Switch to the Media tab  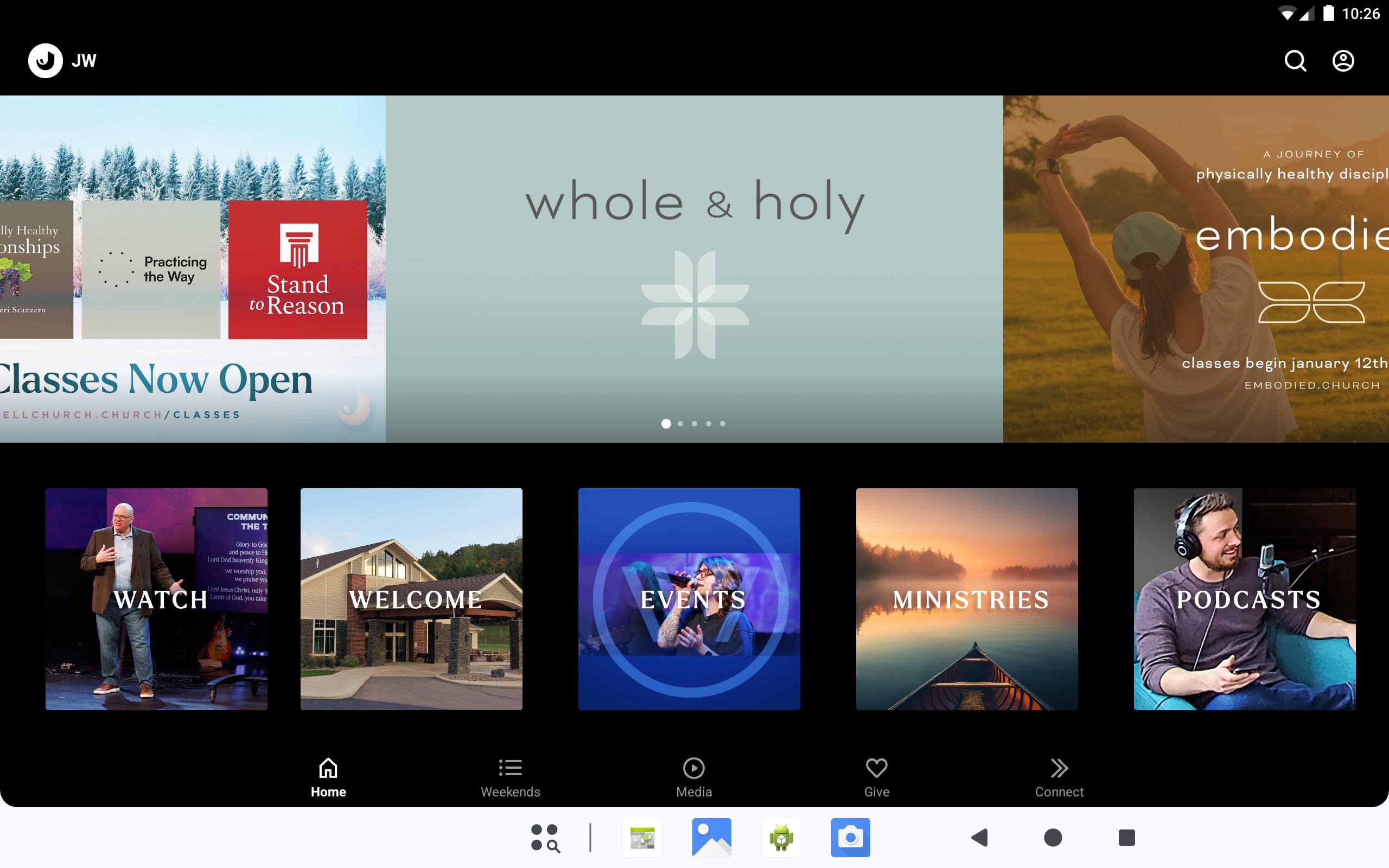(693, 778)
